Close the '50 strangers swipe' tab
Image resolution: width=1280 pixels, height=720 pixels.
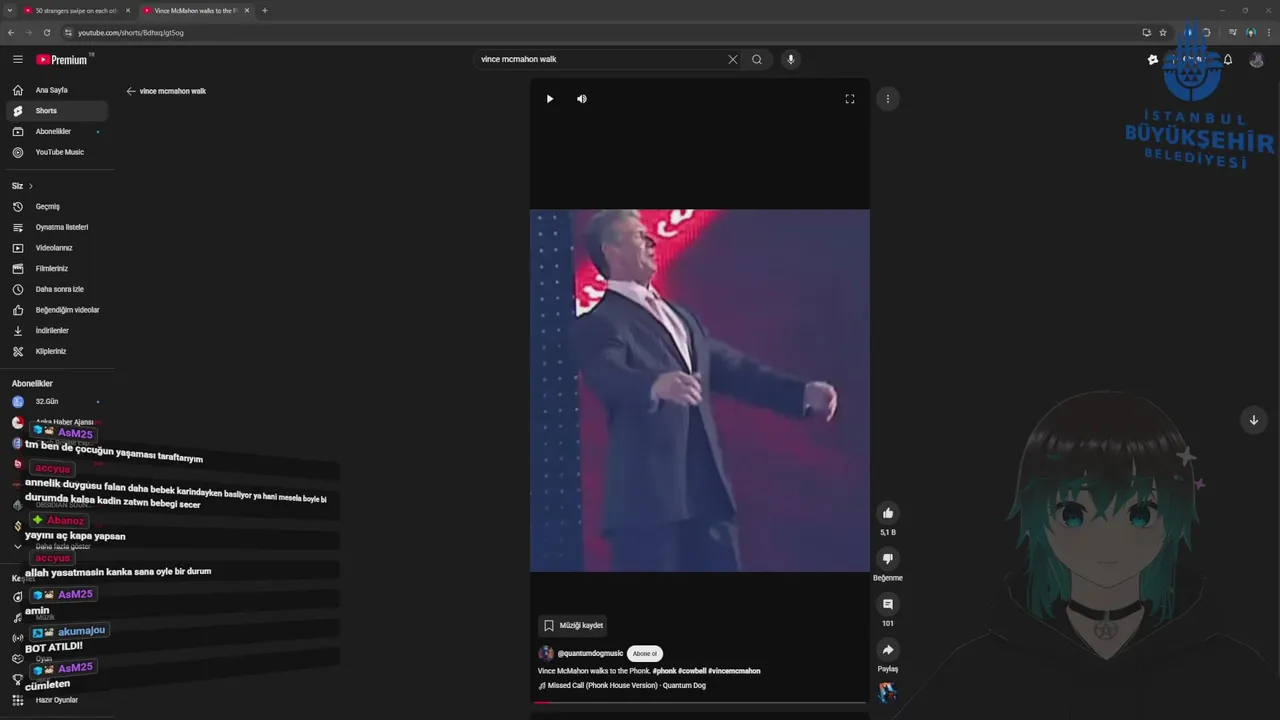[x=127, y=10]
